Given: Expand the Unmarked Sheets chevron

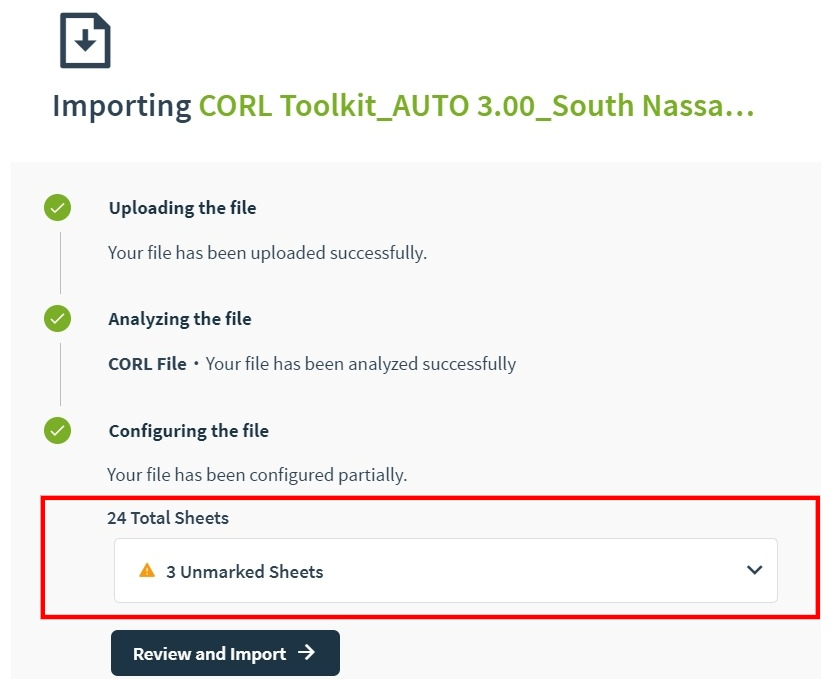Looking at the screenshot, I should click(754, 570).
